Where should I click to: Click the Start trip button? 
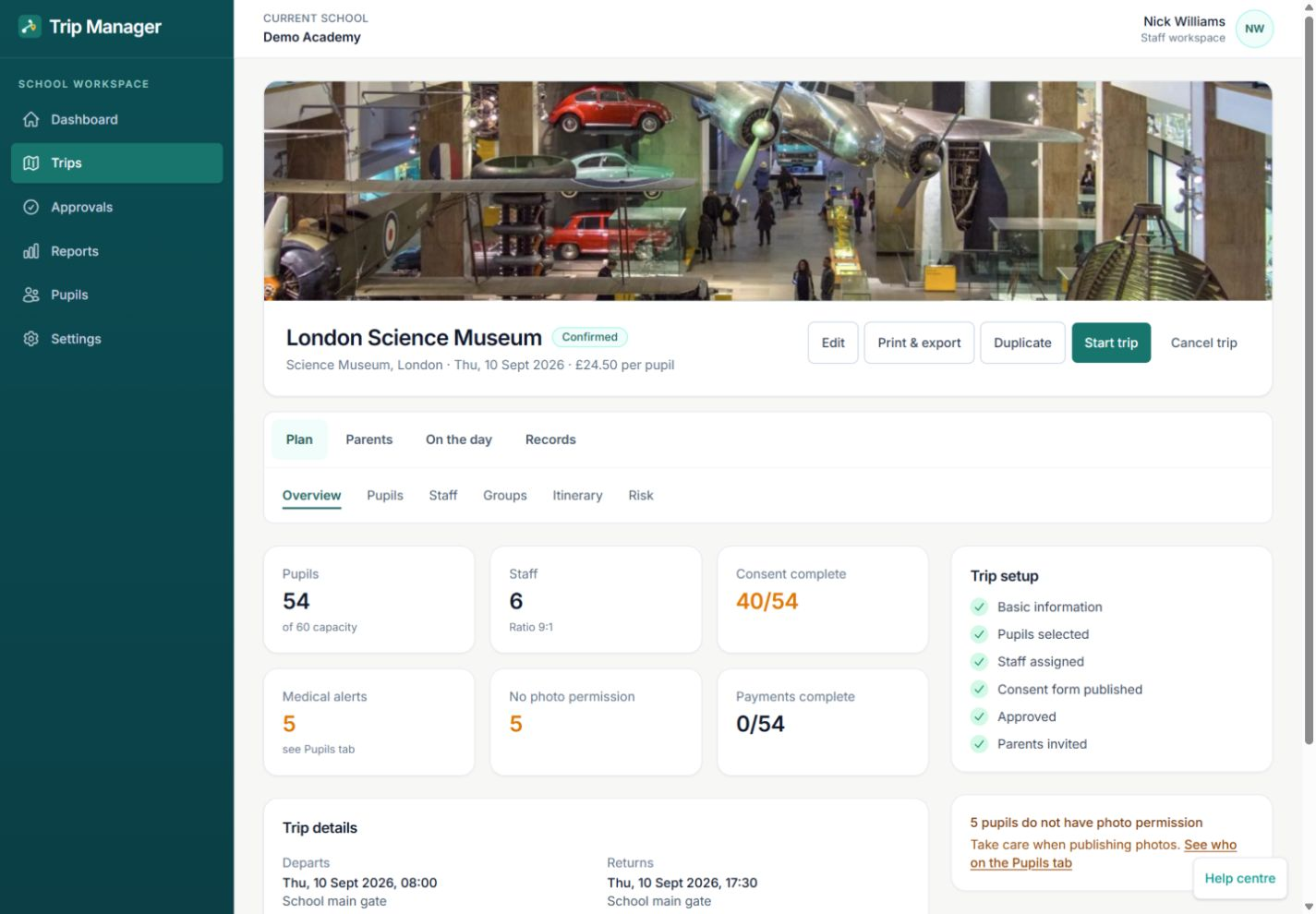[1111, 343]
